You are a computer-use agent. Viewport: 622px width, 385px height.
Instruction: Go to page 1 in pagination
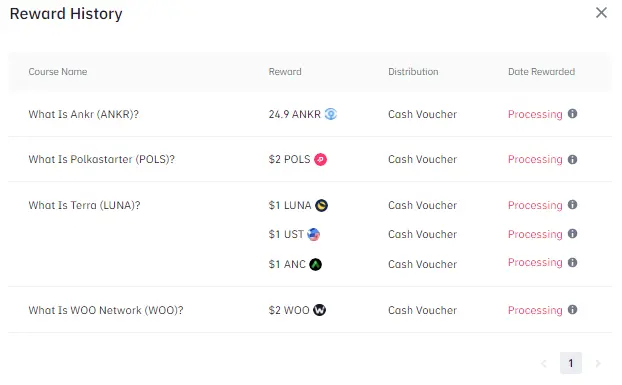(571, 363)
